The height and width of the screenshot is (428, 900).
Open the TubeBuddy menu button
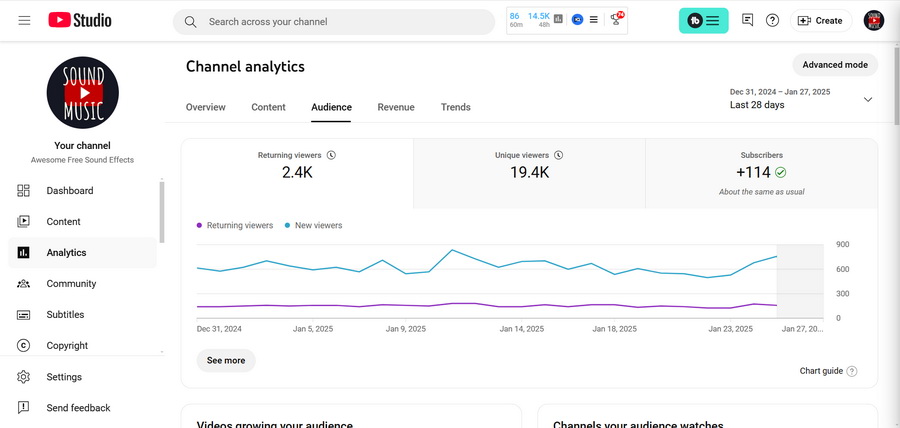pos(704,21)
